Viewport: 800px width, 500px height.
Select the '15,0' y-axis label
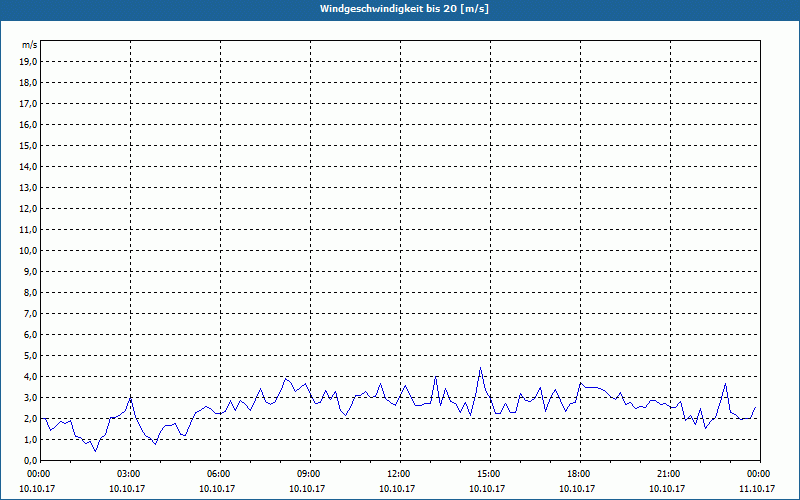28,145
